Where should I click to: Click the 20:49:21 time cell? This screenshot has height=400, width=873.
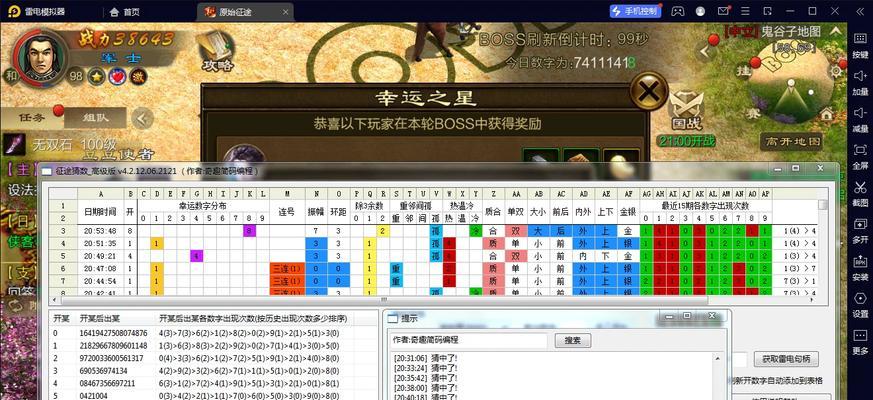[x=101, y=256]
